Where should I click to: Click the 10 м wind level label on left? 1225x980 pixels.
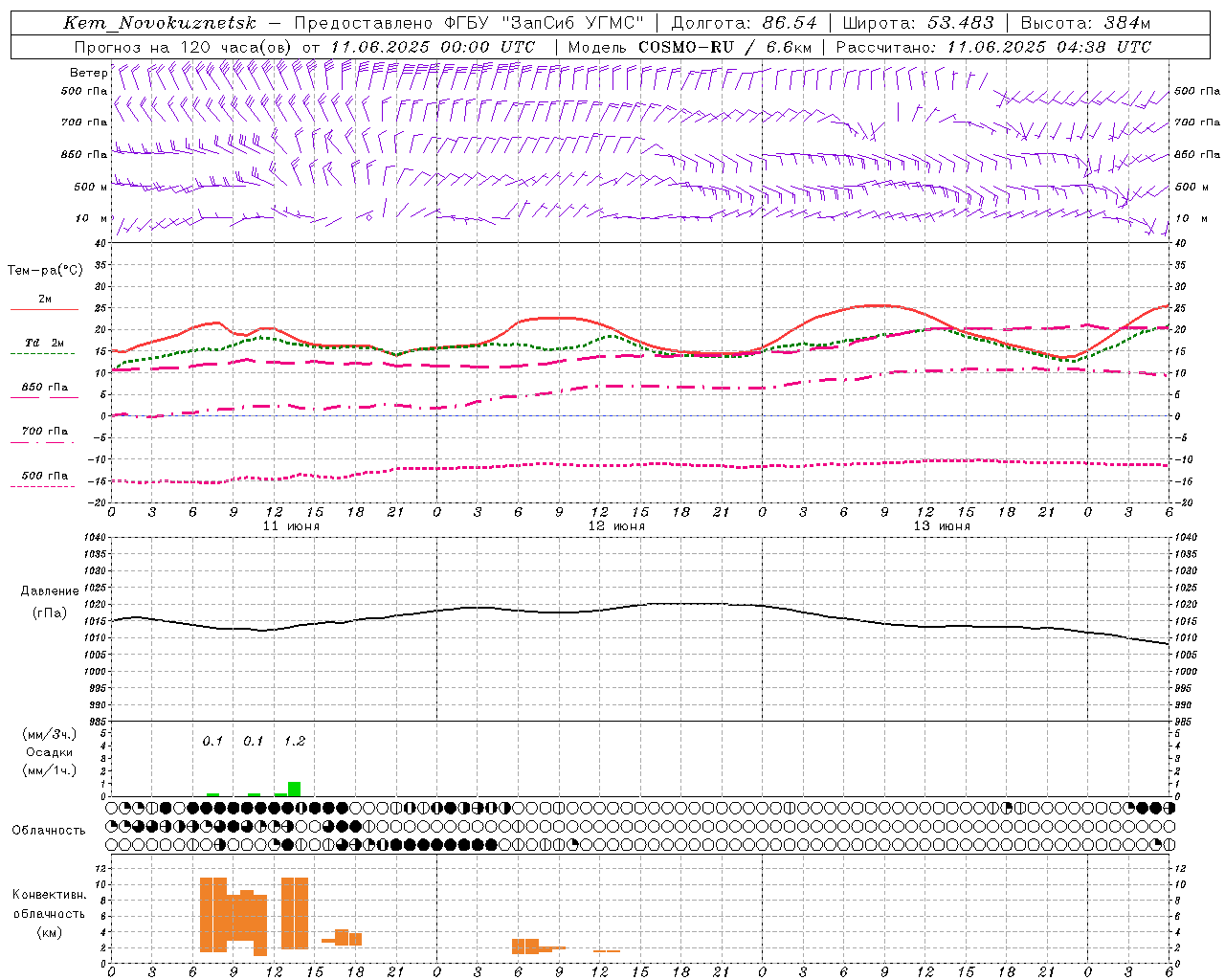pos(93,219)
